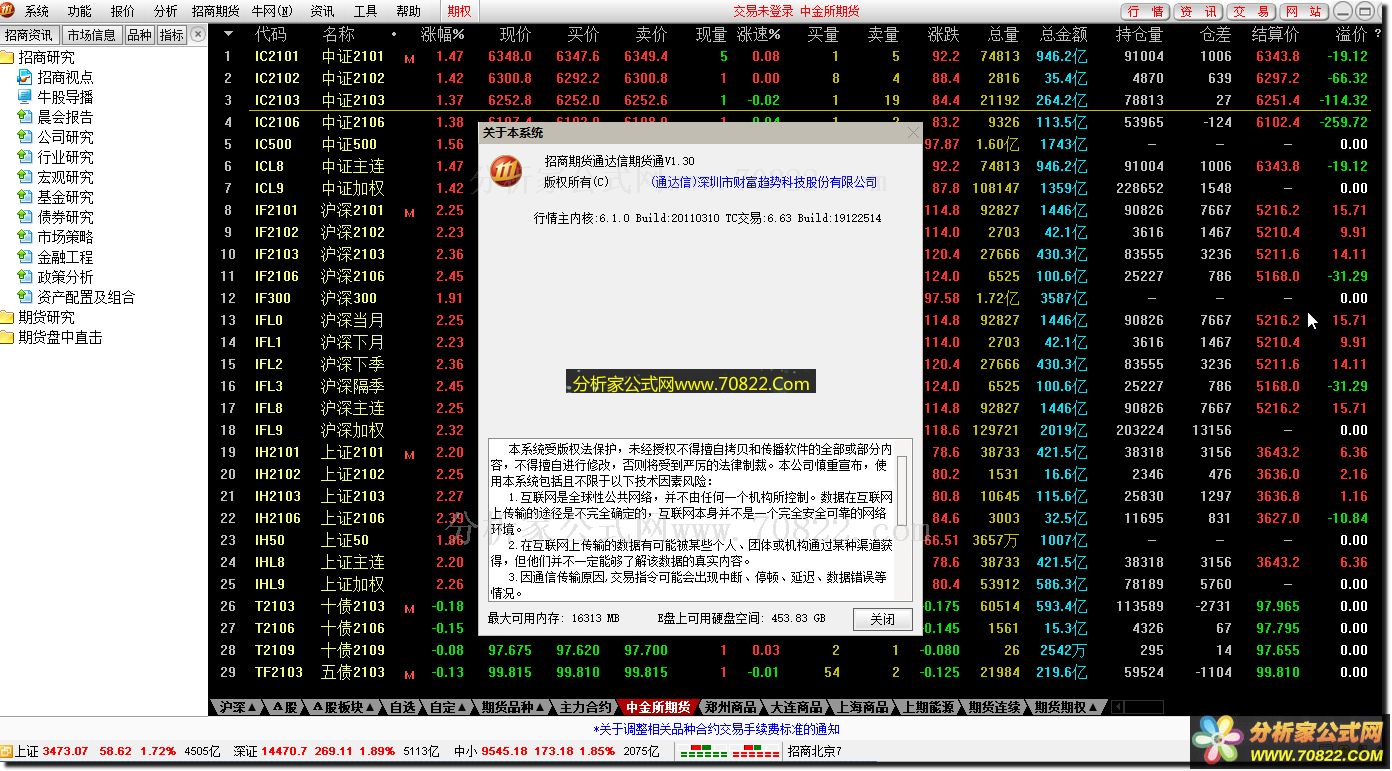Screen dimensions: 1392x771
Task: Open the 系统 menu
Action: [x=37, y=11]
